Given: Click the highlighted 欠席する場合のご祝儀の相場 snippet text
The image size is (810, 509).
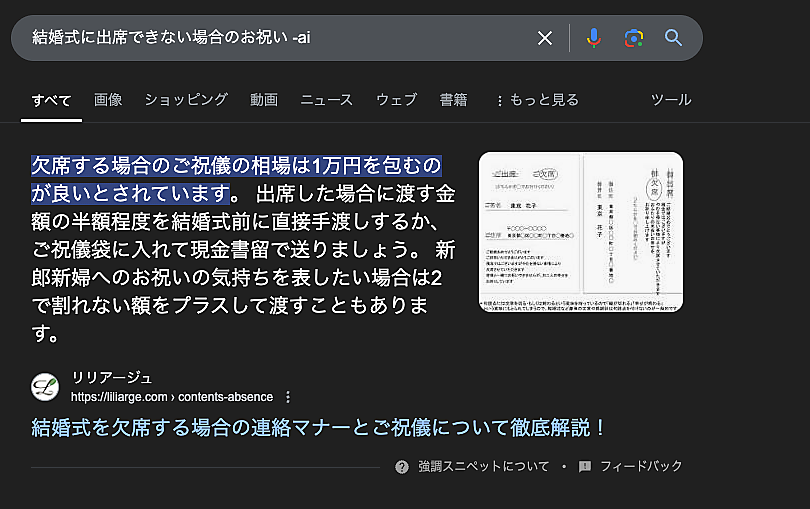Looking at the screenshot, I should 236,179.
